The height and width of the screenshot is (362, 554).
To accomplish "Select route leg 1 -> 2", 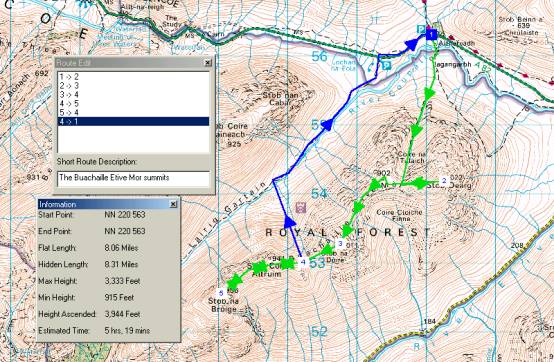I will 133,77.
